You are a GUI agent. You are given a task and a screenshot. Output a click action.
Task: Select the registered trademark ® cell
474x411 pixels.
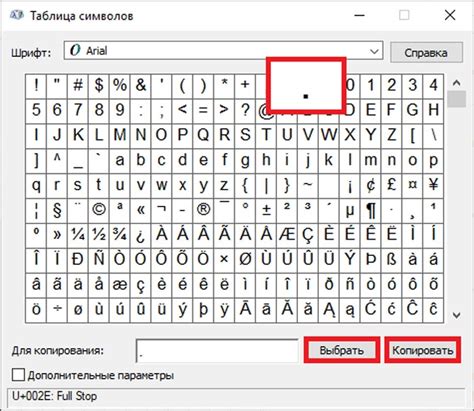pyautogui.click(x=203, y=211)
